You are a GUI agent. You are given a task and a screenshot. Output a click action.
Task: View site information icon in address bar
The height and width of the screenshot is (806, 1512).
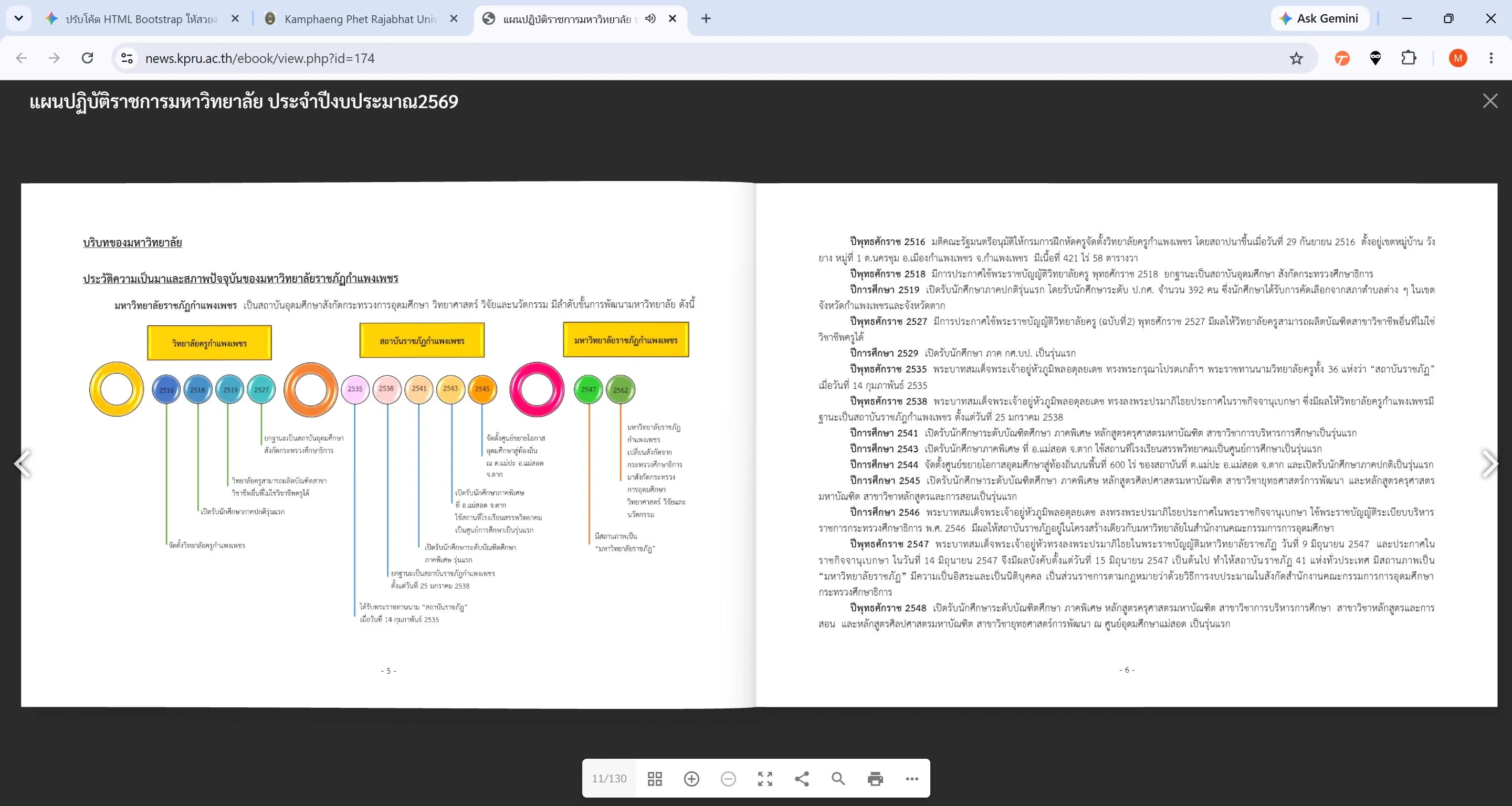(x=127, y=58)
